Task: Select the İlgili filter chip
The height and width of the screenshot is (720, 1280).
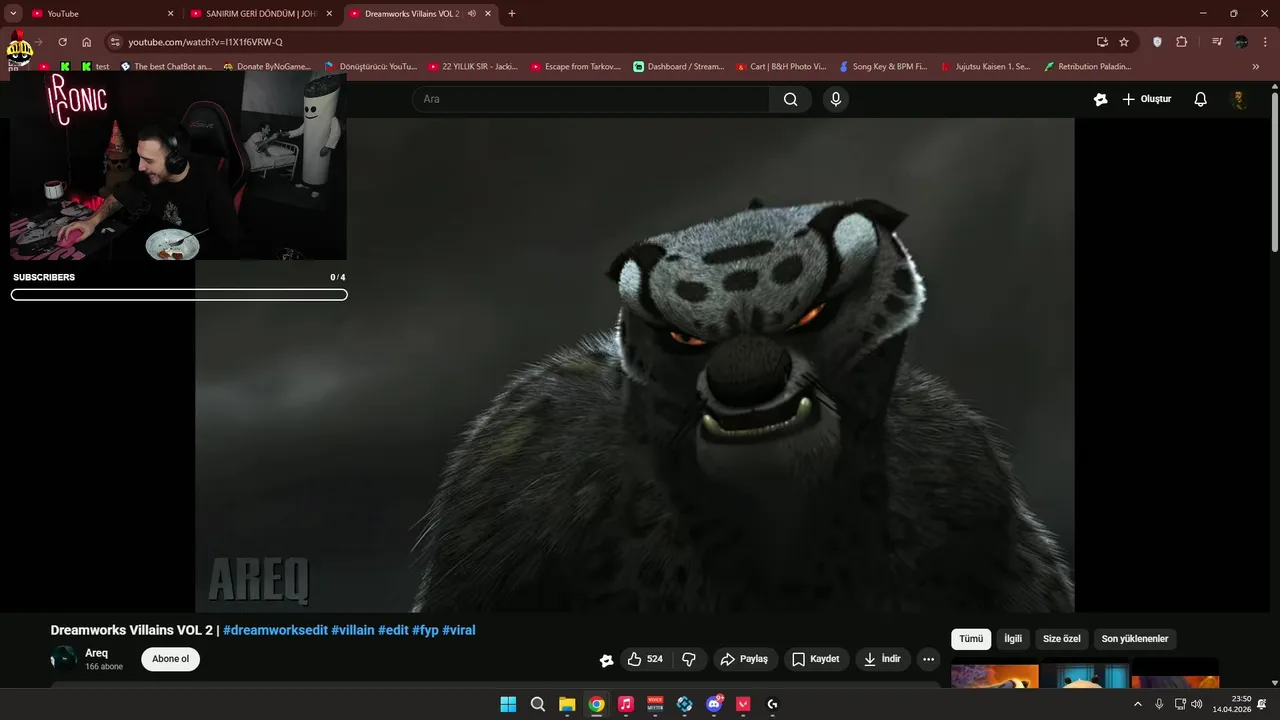Action: click(1013, 639)
